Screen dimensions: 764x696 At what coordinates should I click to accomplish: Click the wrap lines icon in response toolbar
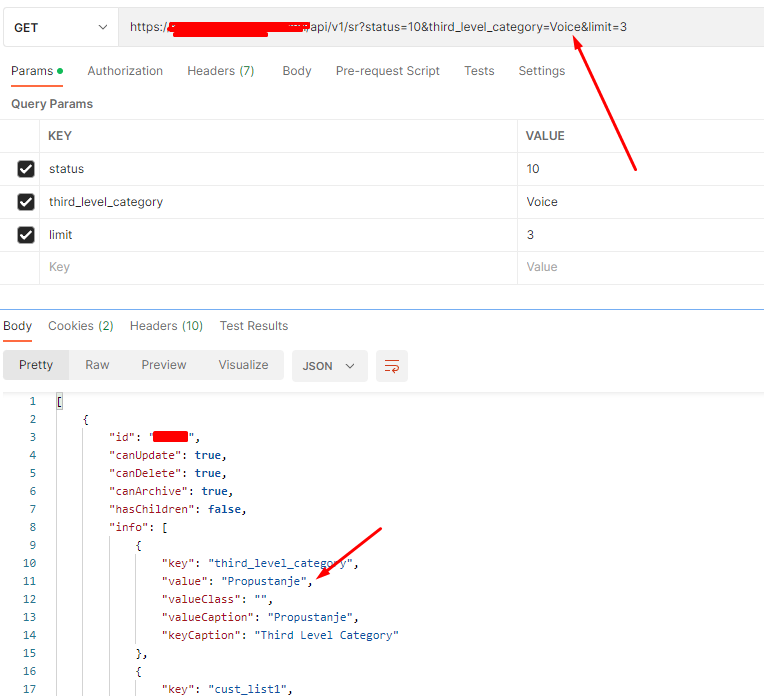pyautogui.click(x=392, y=366)
